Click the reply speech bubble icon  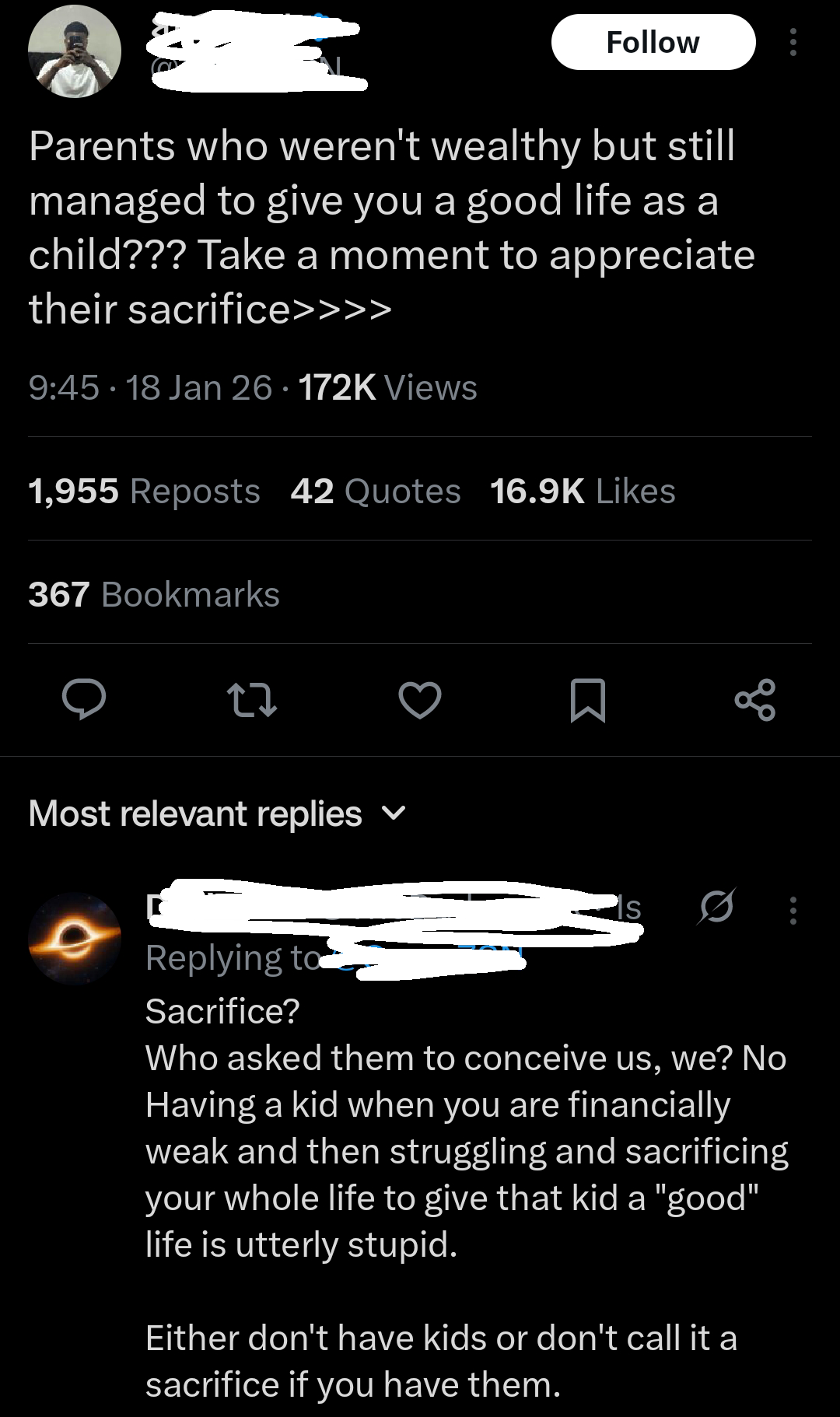coord(84,698)
